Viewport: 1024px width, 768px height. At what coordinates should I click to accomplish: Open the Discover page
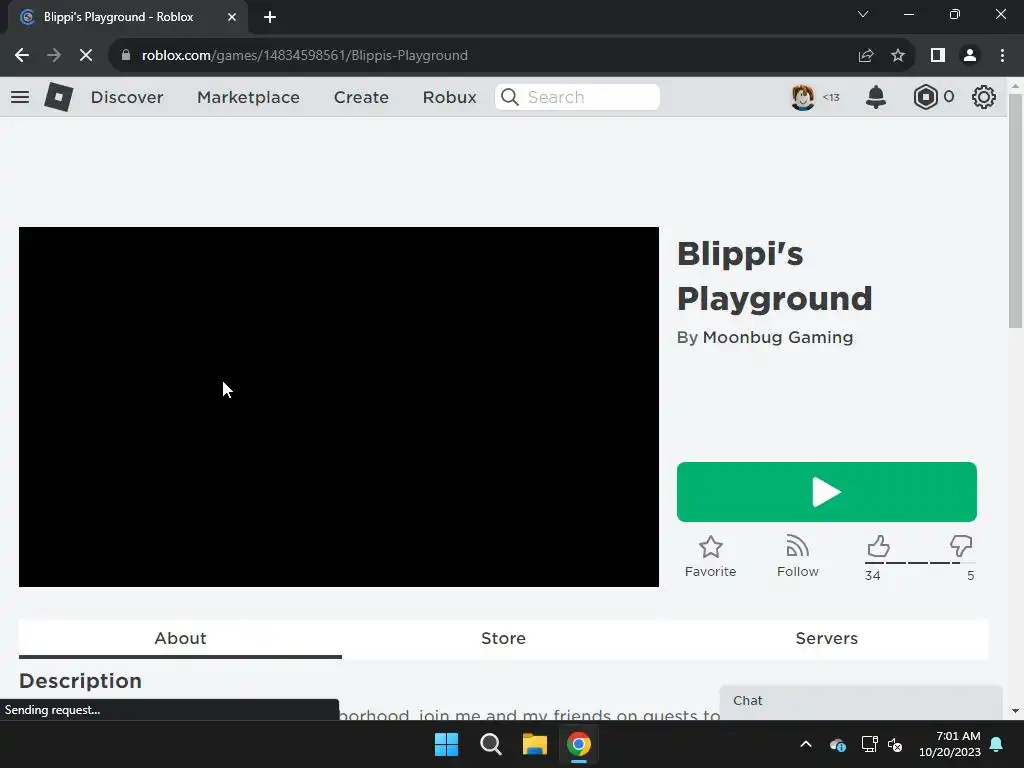127,97
